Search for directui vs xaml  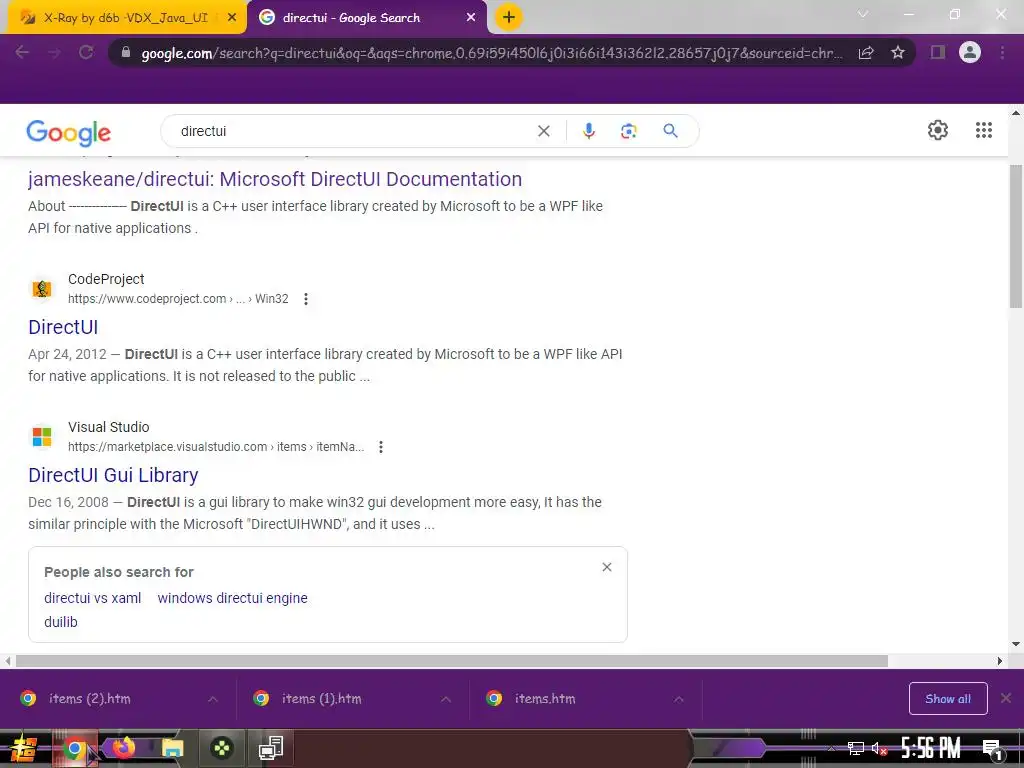pos(93,598)
